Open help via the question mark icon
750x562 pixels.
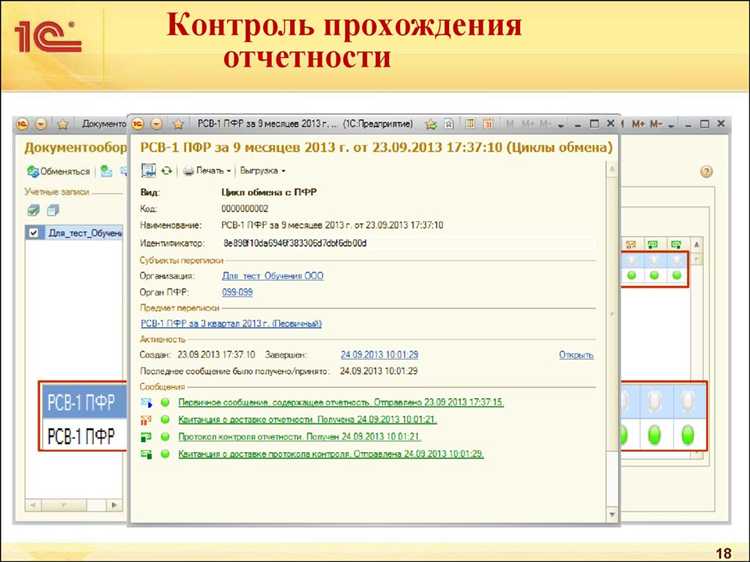(x=706, y=172)
